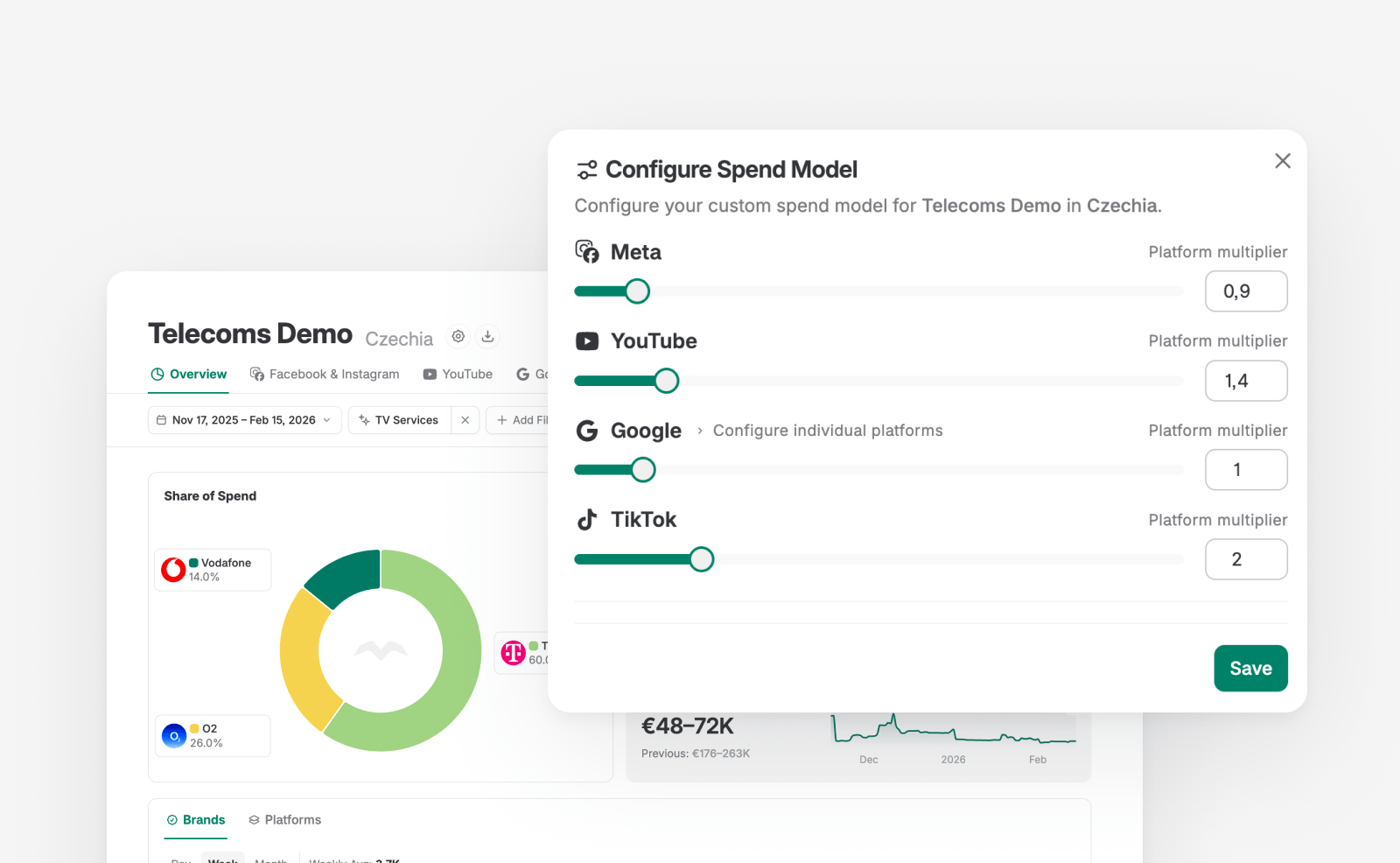
Task: Focus the TikTok platform multiplier input
Action: (x=1246, y=559)
